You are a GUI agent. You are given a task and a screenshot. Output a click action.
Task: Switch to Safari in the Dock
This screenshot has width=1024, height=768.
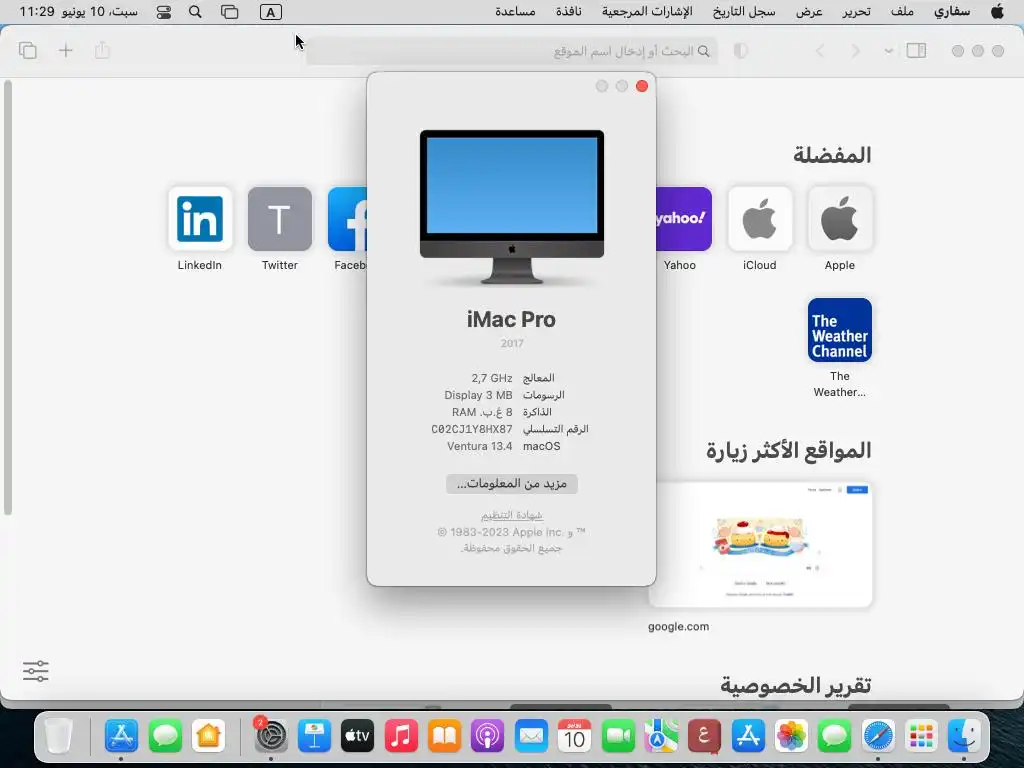(x=878, y=736)
